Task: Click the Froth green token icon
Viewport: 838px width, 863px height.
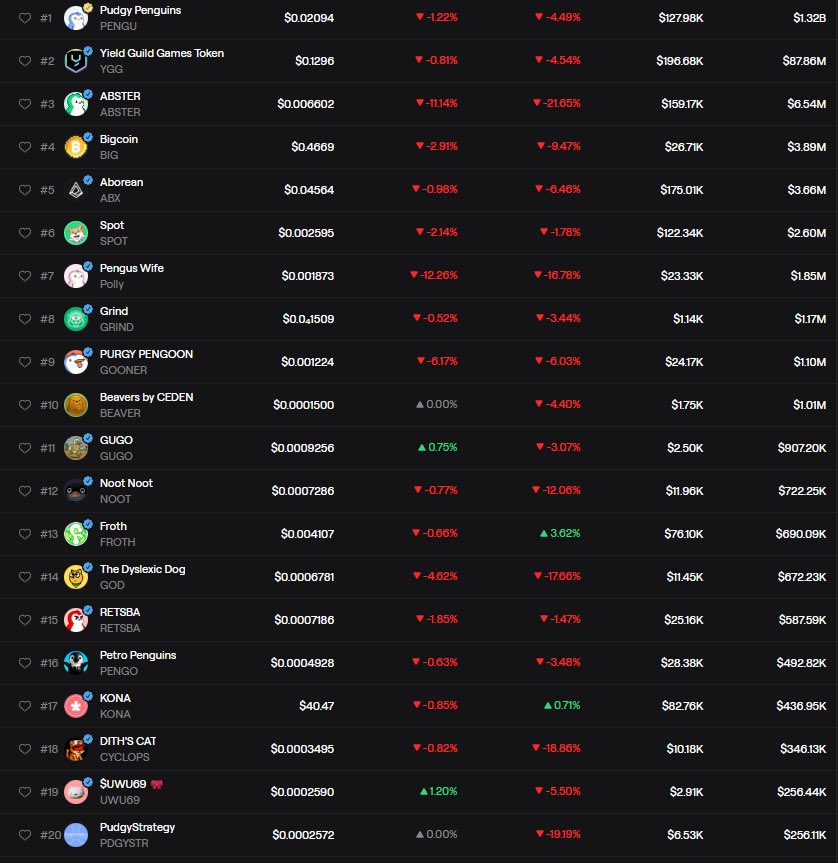Action: point(76,534)
